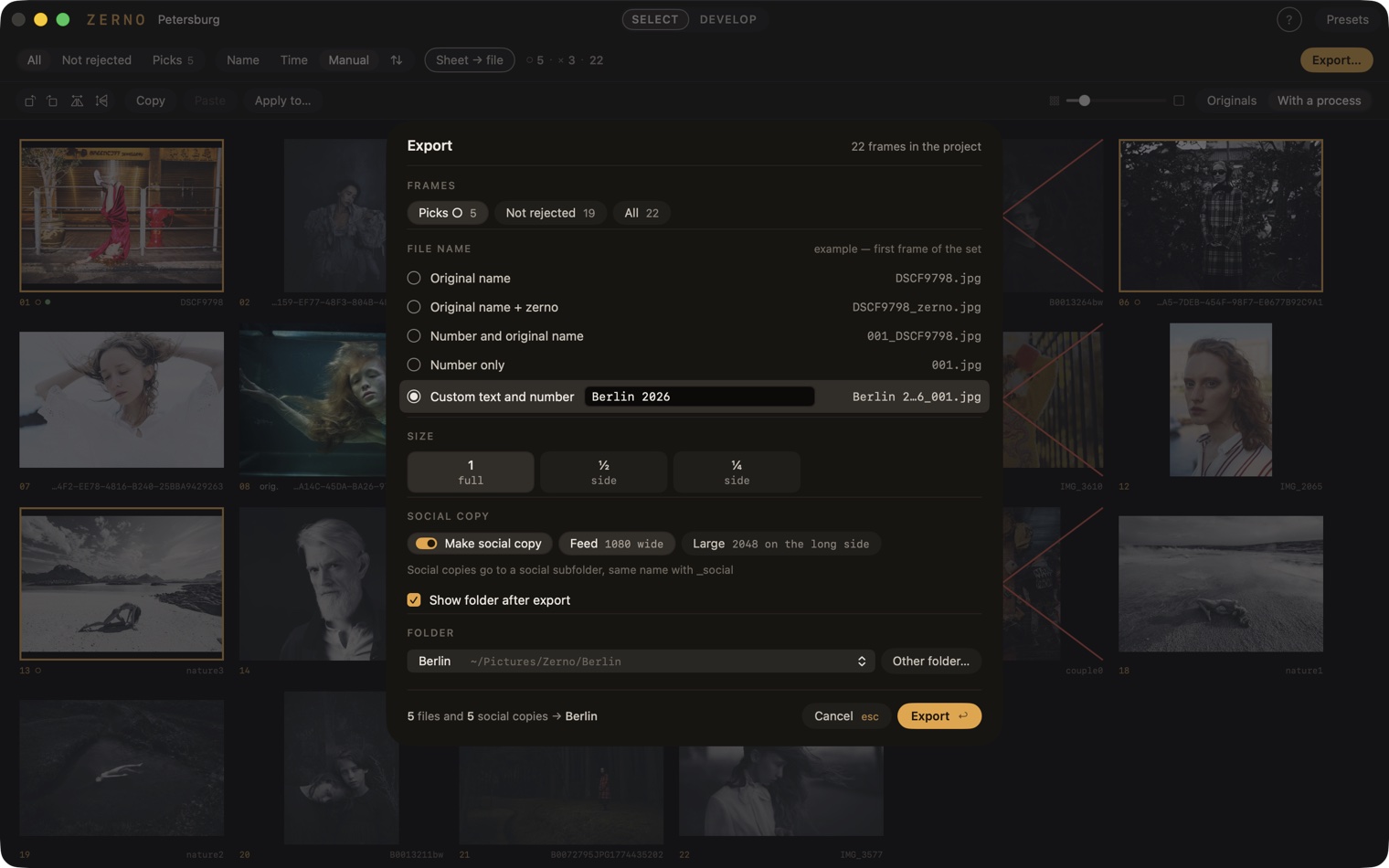Confirm with the Export button in dialog
The width and height of the screenshot is (1389, 868).
pos(939,716)
